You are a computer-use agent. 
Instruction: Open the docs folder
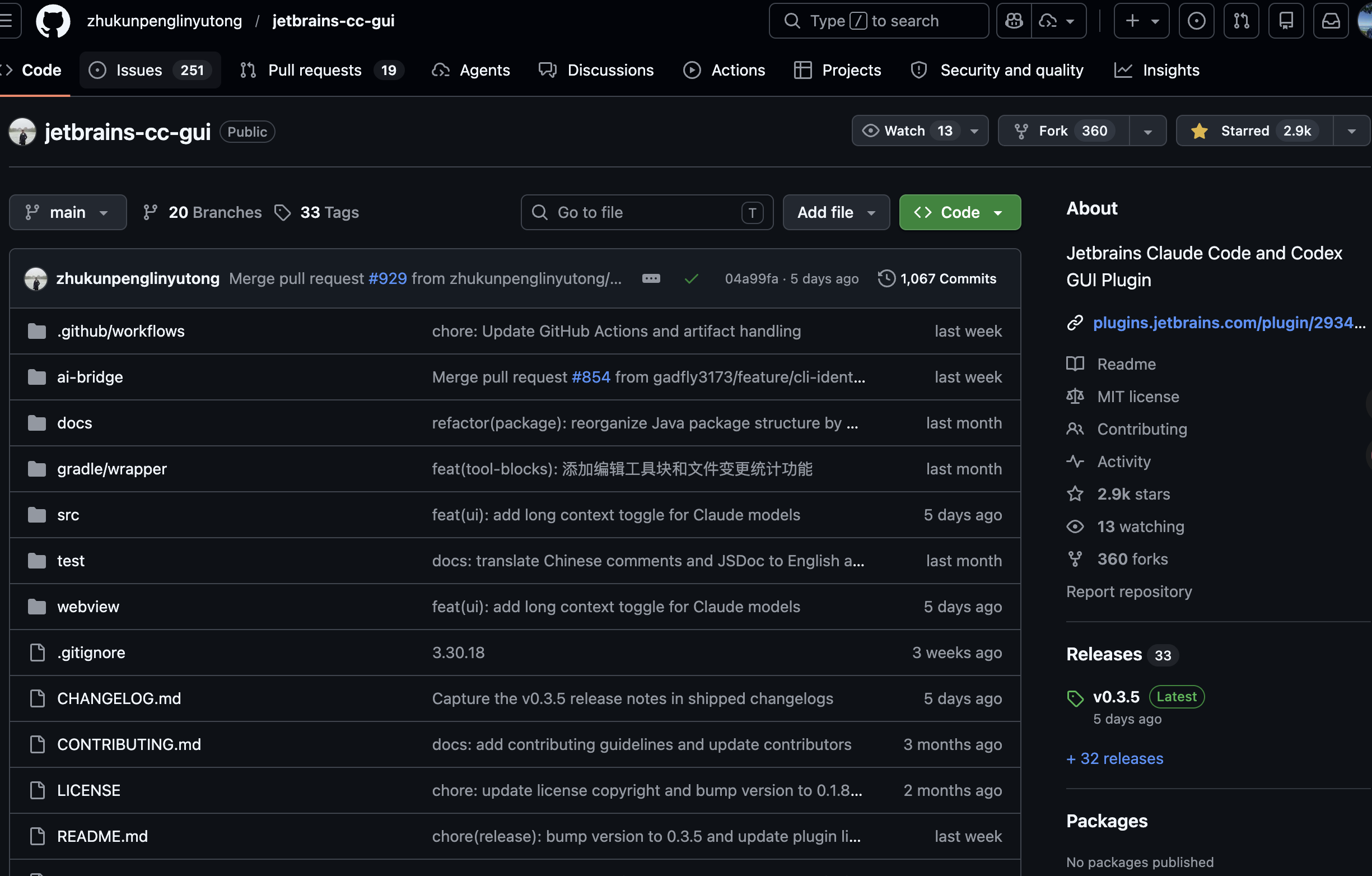click(74, 423)
